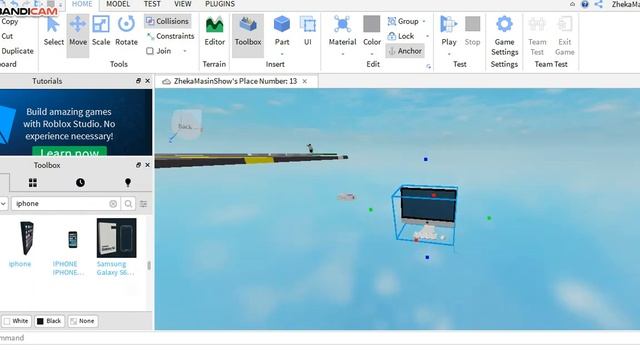640x360 pixels.
Task: Open the Edit section dialog launcher
Action: pyautogui.click(x=428, y=66)
